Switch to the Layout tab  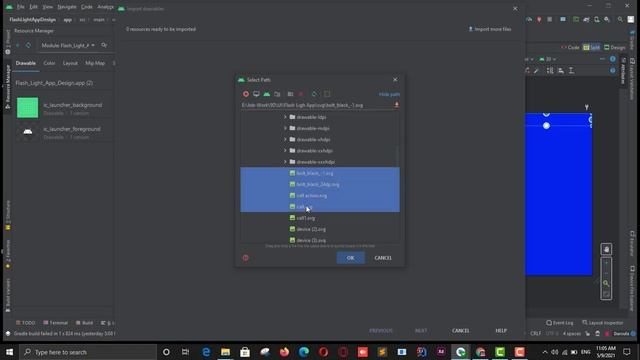[70, 63]
